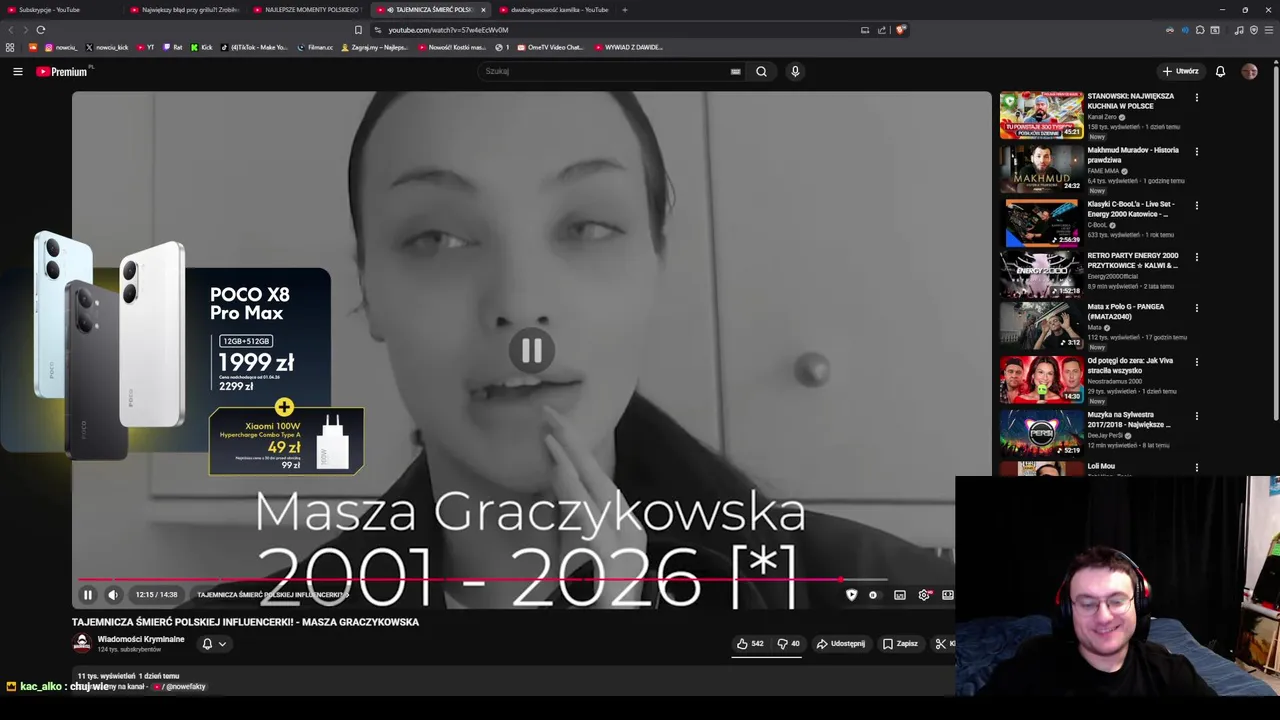The image size is (1280, 720).
Task: Switch to theater mode in the player
Action: 947,595
